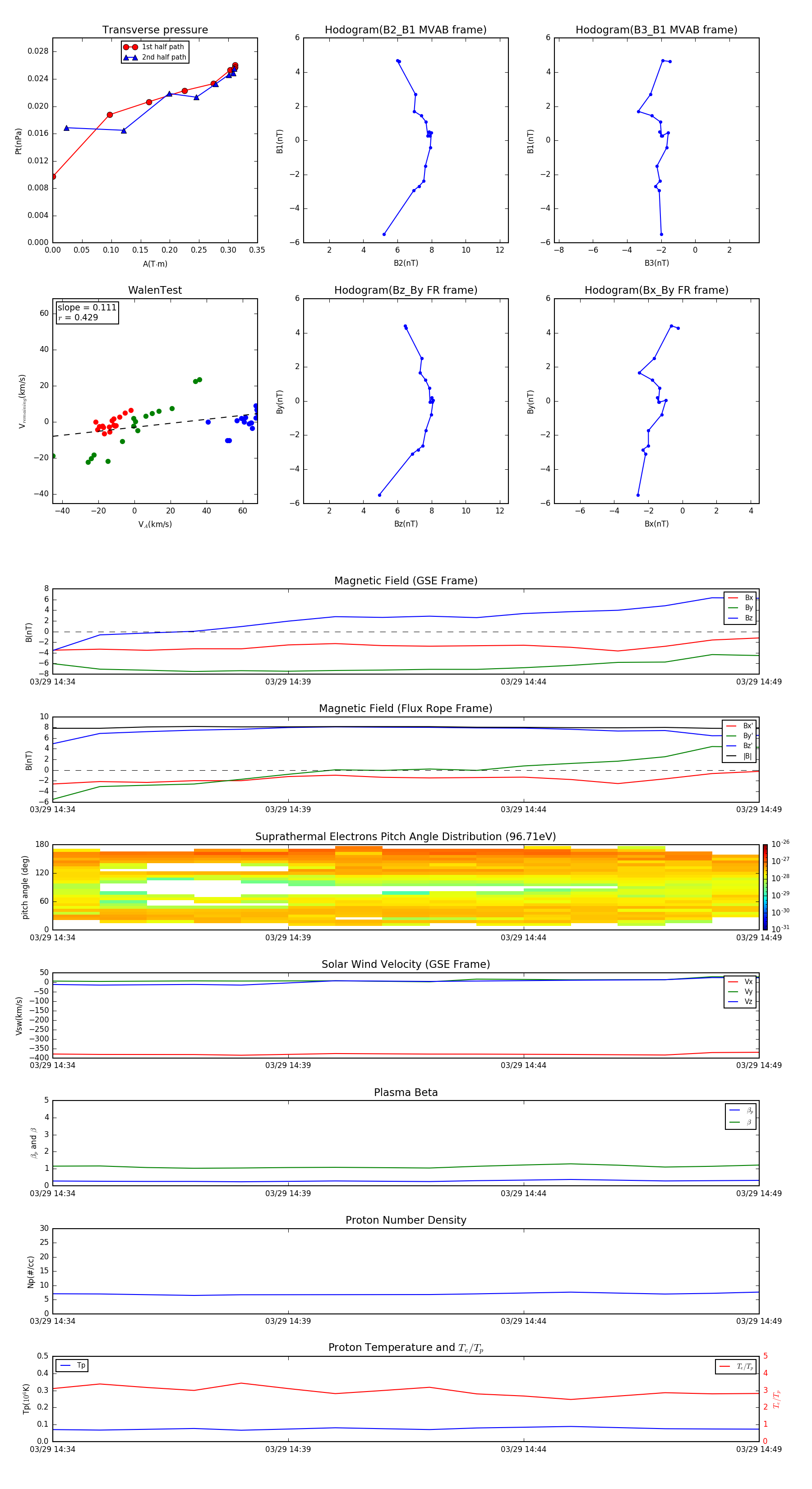Click the red Te/Tp legend line marker
The height and width of the screenshot is (1489, 812).
pyautogui.click(x=724, y=1366)
